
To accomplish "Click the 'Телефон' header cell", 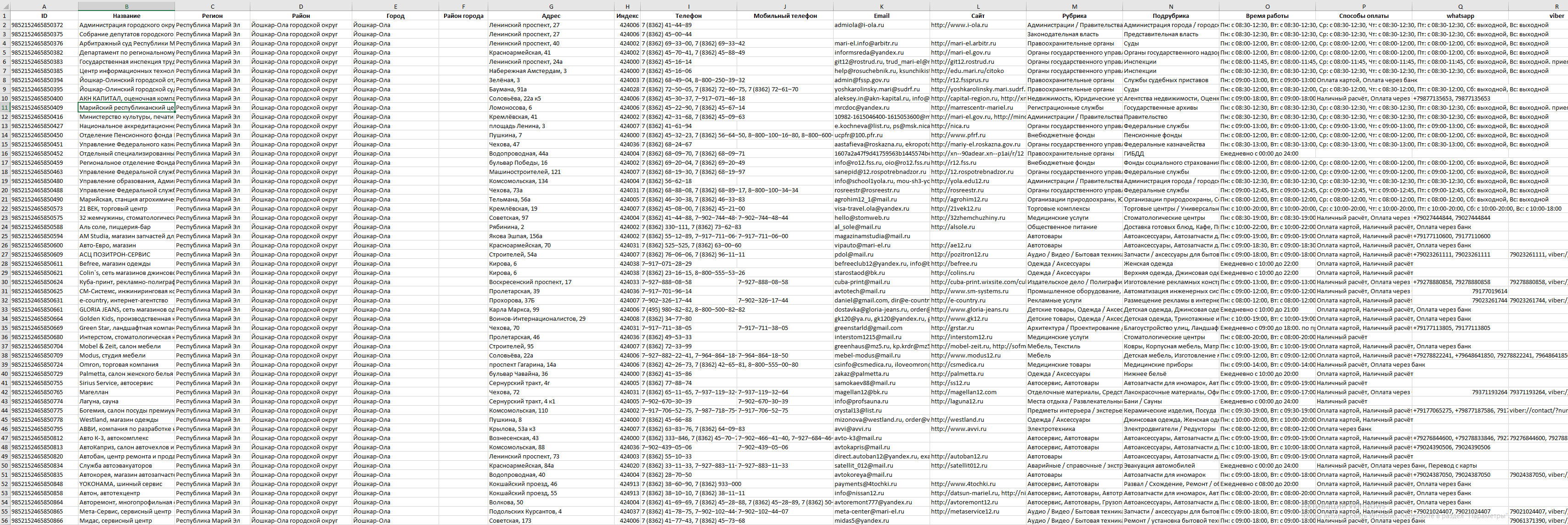I will (x=688, y=16).
